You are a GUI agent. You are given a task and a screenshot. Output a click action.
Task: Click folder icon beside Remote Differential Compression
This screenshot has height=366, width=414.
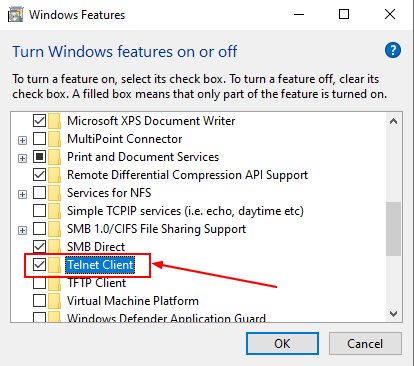point(54,175)
